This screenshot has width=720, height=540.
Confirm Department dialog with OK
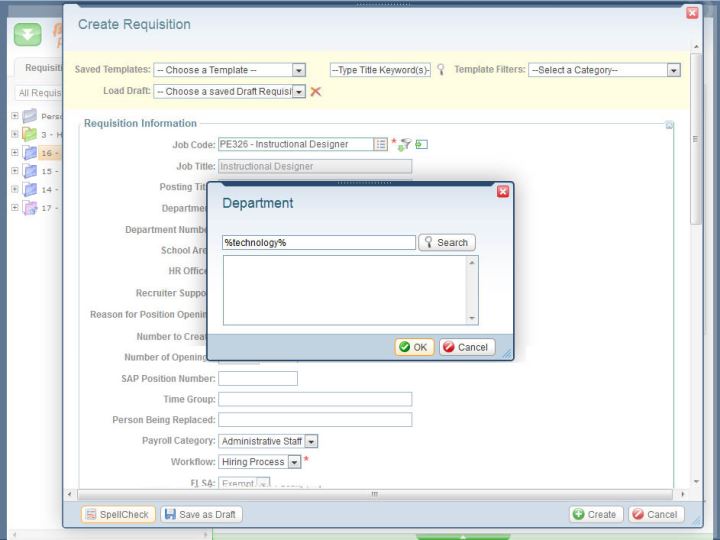pos(414,347)
